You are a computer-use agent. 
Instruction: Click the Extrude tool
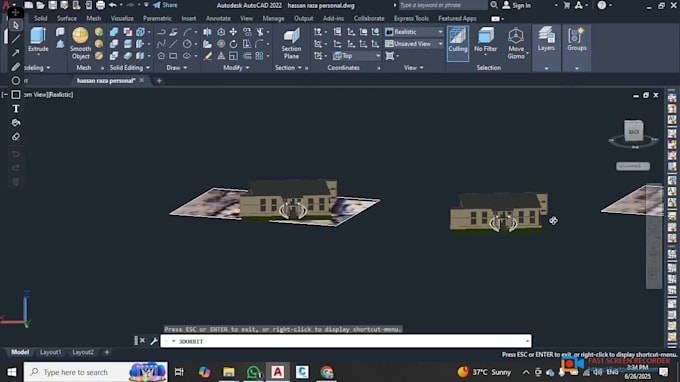point(38,40)
